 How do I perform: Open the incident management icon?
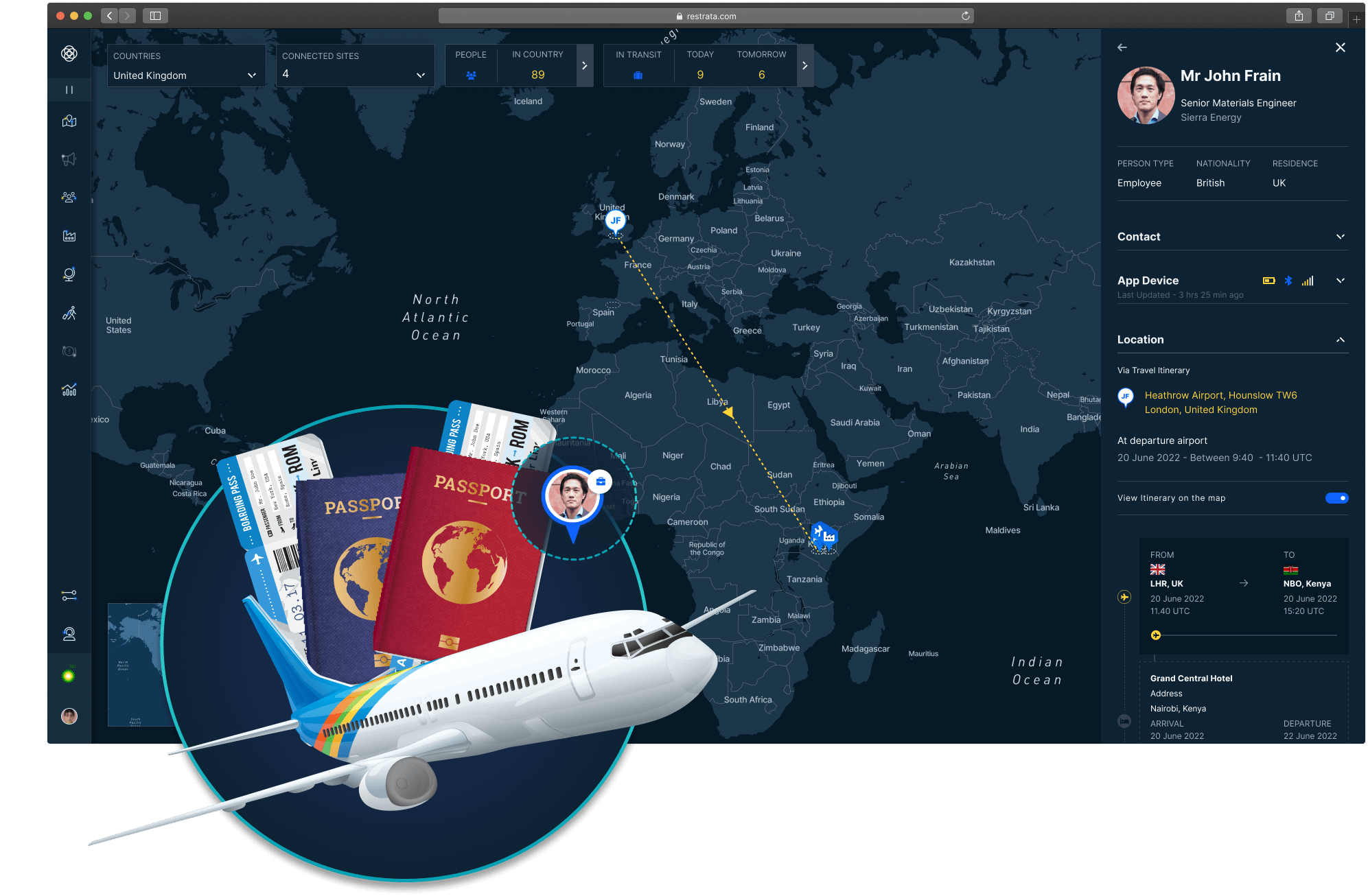point(70,350)
